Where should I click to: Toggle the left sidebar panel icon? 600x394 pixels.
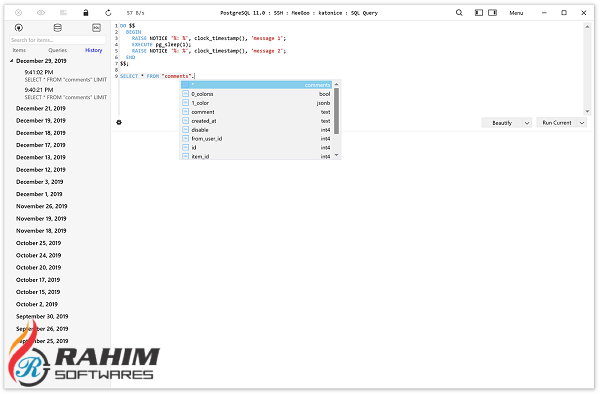click(x=479, y=13)
